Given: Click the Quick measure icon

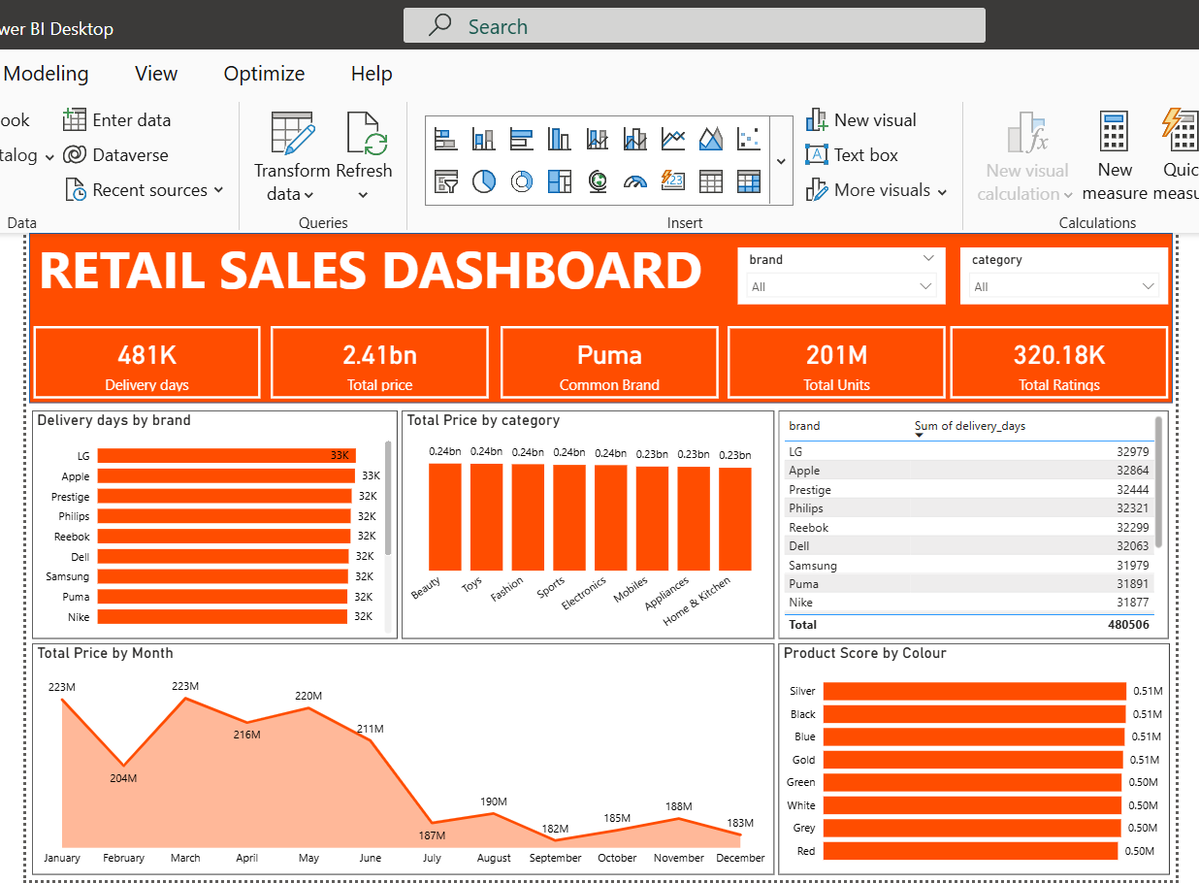Looking at the screenshot, I should tap(1180, 131).
